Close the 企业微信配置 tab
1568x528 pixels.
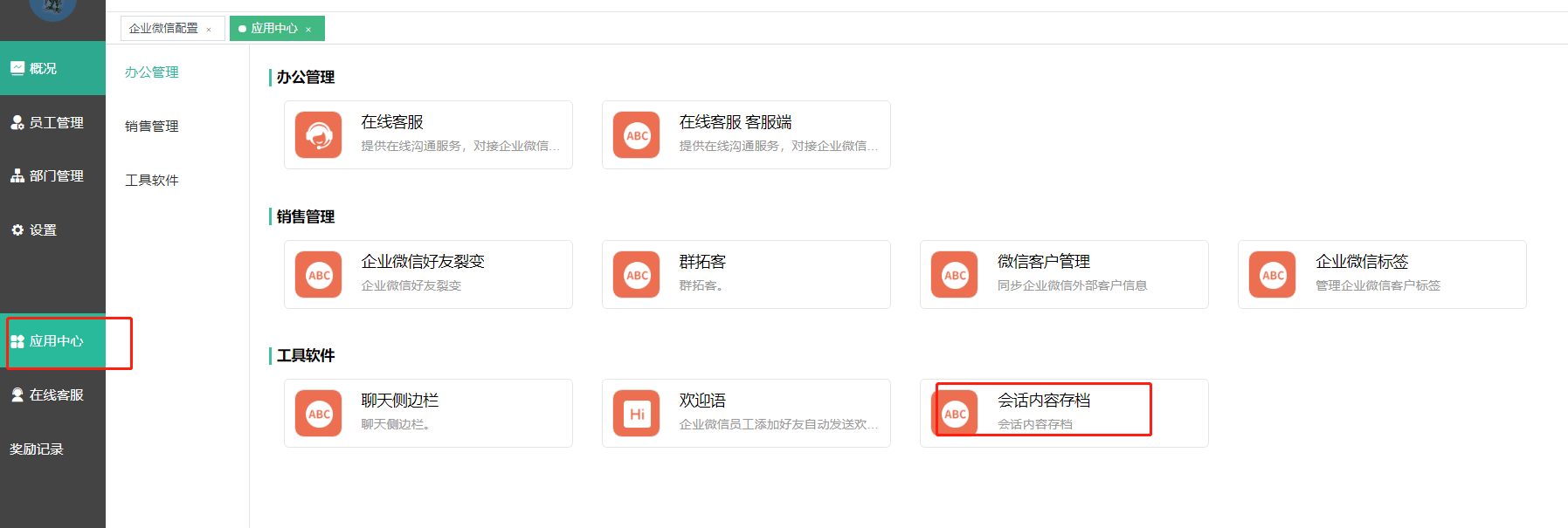click(209, 30)
